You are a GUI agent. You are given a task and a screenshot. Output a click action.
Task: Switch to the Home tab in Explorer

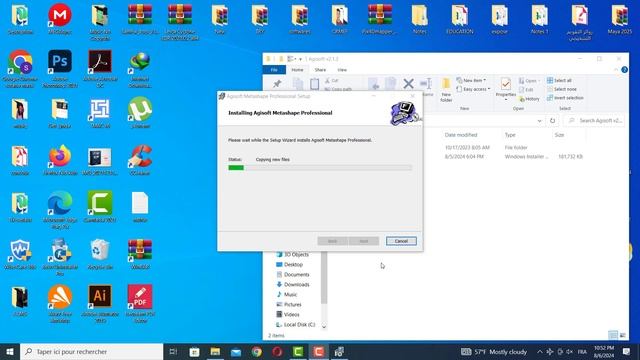coord(298,70)
